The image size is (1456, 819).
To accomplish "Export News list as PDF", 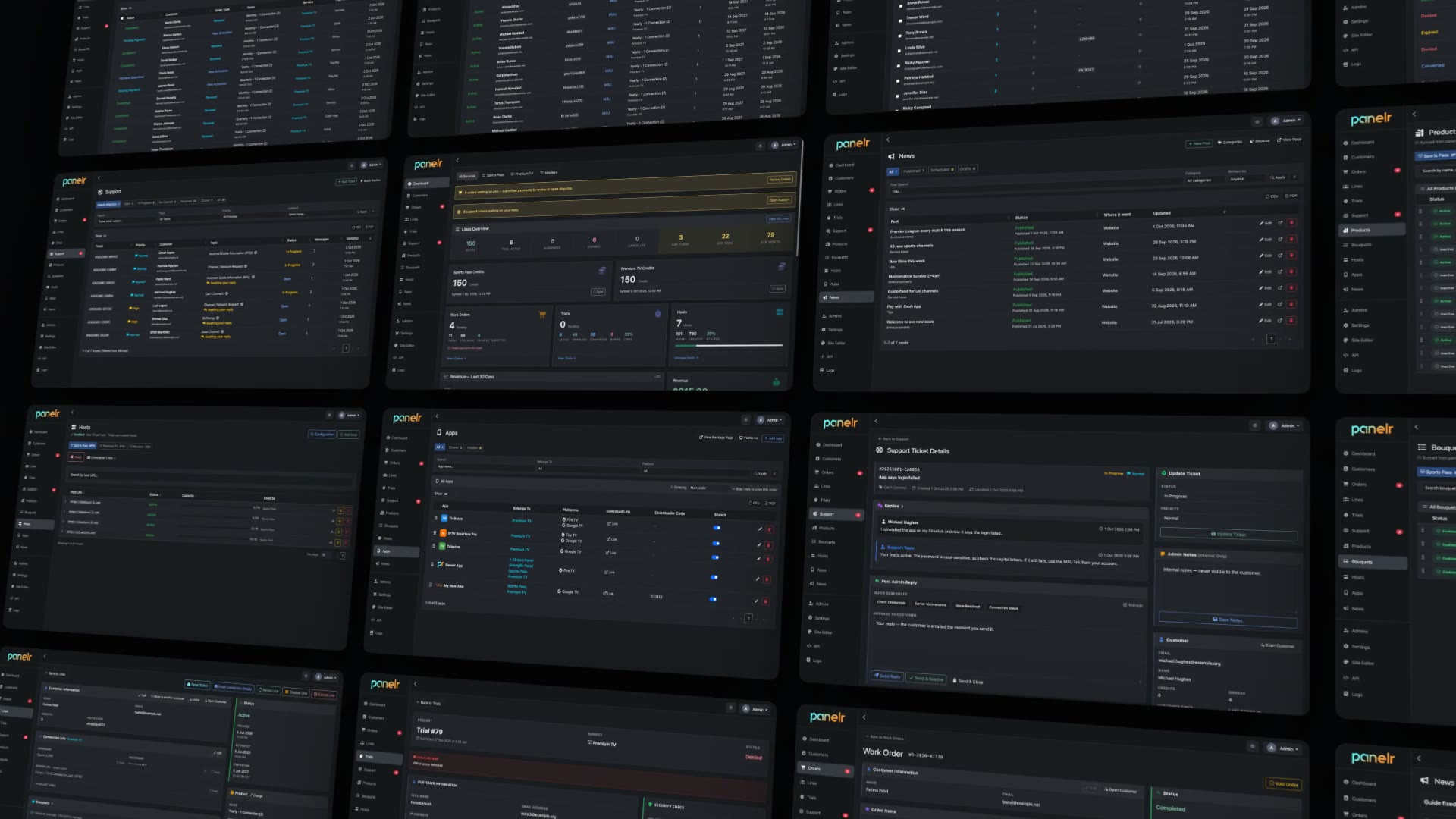I will (x=1290, y=196).
